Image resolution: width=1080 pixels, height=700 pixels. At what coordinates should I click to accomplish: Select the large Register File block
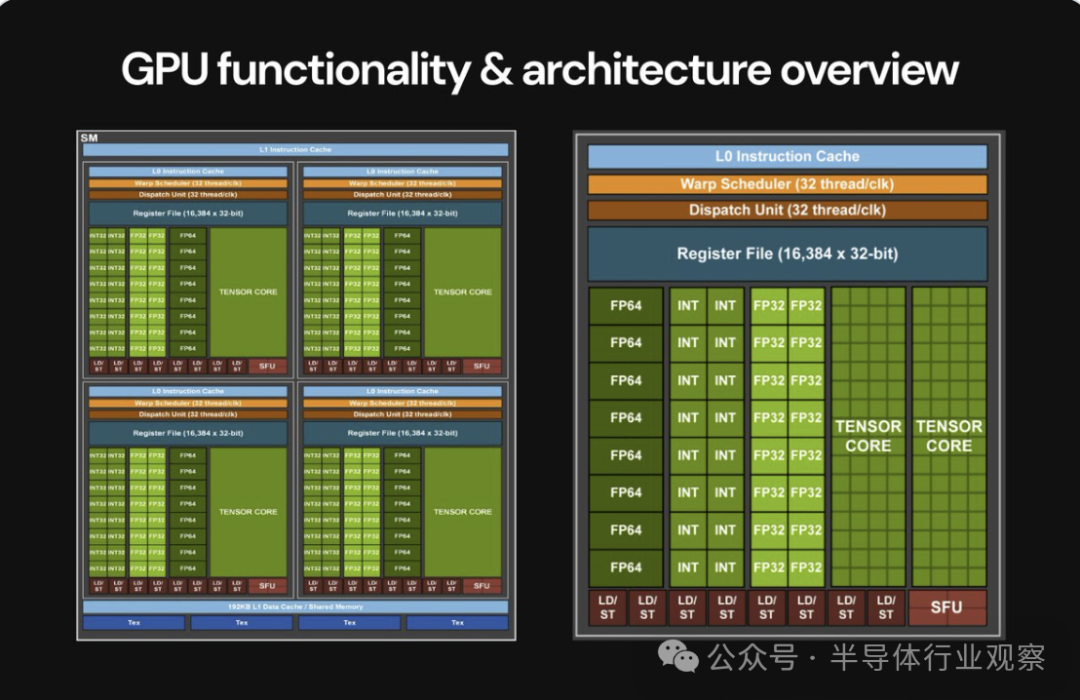787,254
